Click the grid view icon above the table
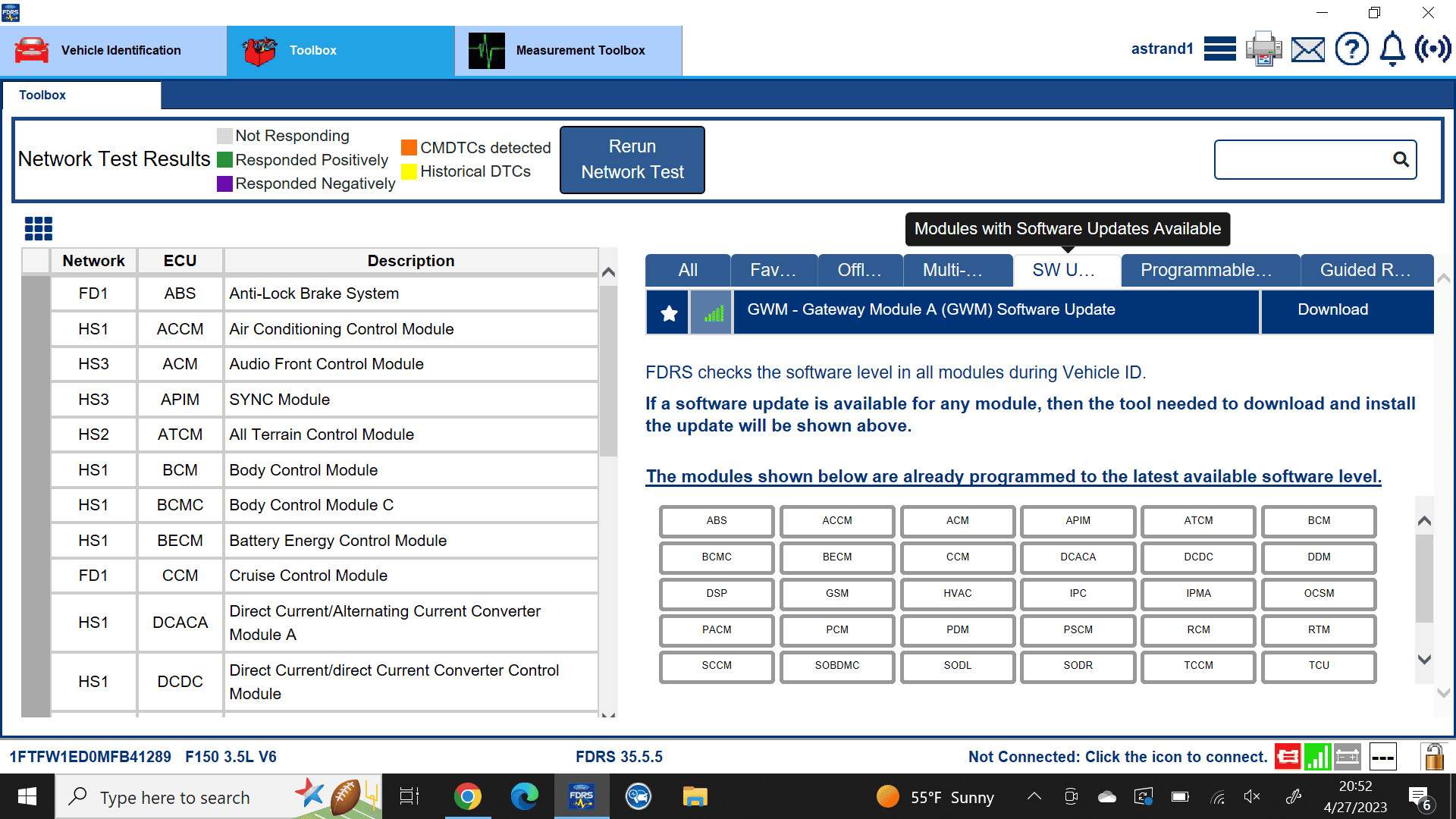Image resolution: width=1456 pixels, height=819 pixels. coord(38,228)
